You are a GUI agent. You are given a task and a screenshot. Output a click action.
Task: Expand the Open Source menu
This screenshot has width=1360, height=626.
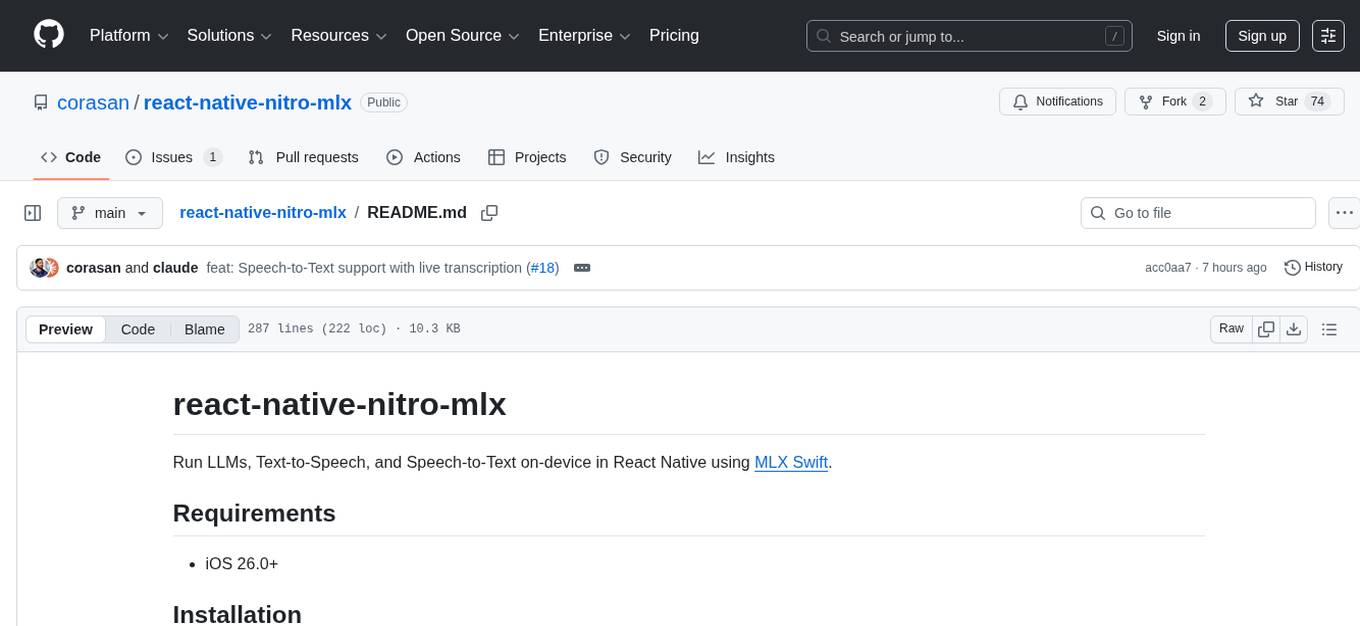click(461, 35)
